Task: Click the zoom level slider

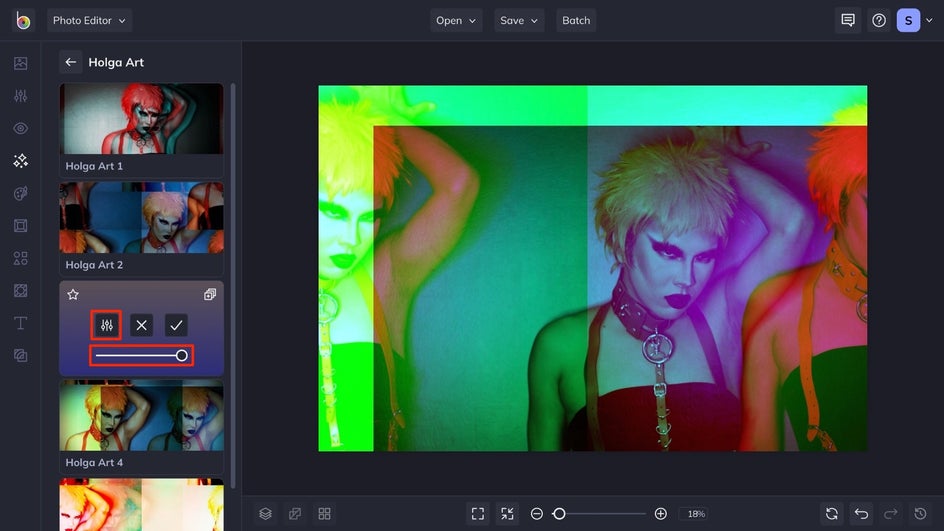Action: coord(600,514)
